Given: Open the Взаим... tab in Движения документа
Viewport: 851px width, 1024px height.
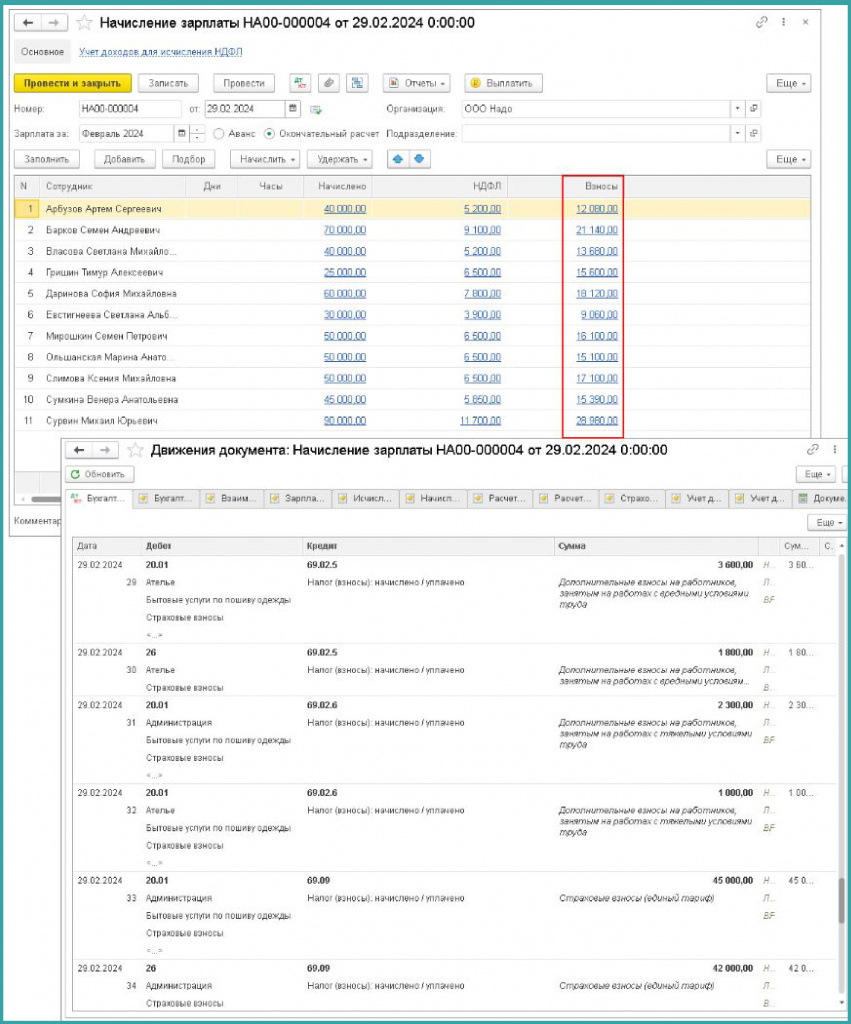Looking at the screenshot, I should 232,498.
